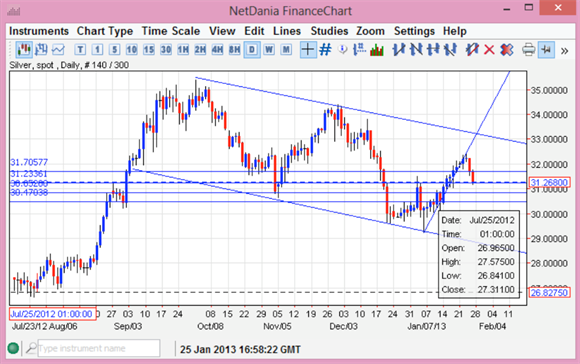Open the Zoom menu
Image resolution: width=580 pixels, height=364 pixels.
coord(370,31)
